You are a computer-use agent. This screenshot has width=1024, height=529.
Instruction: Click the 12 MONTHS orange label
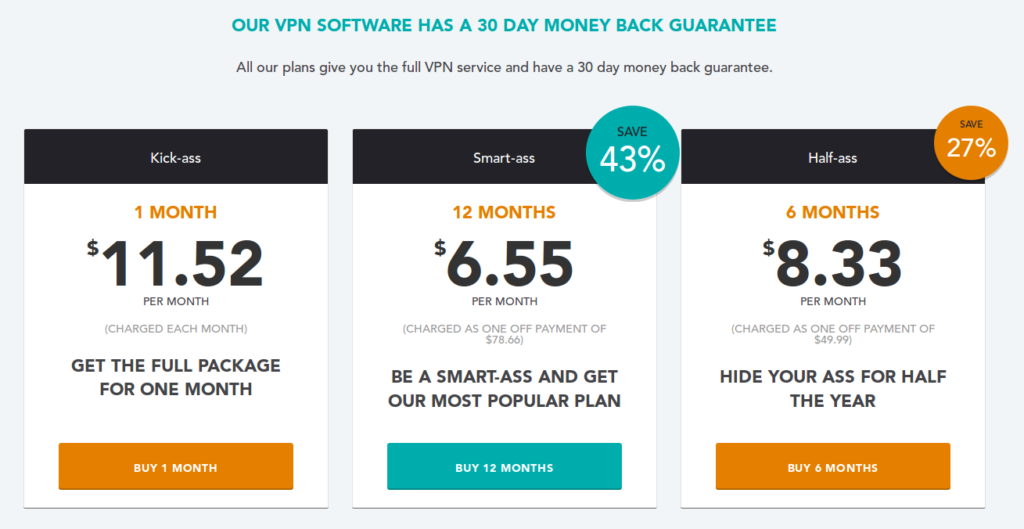click(x=504, y=212)
